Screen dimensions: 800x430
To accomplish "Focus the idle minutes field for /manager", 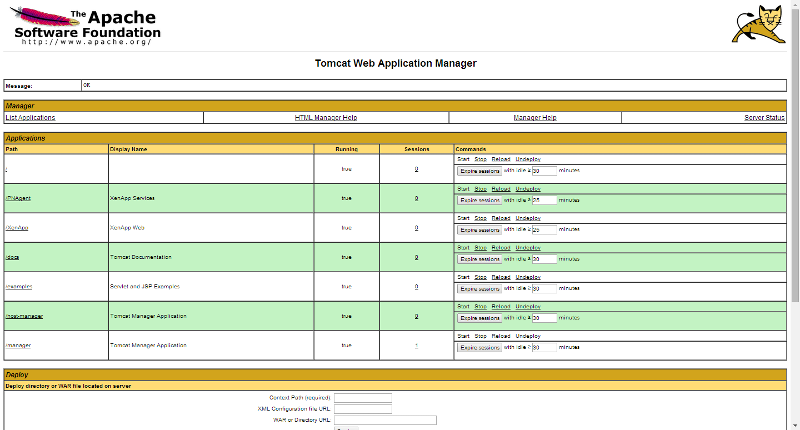I will point(544,347).
